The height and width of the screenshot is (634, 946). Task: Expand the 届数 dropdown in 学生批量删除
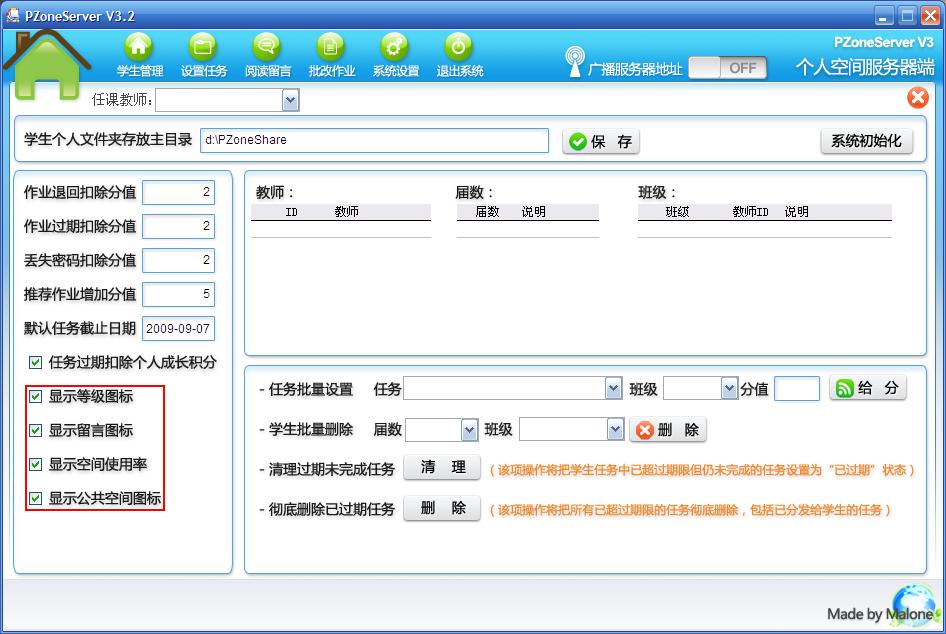[x=469, y=430]
